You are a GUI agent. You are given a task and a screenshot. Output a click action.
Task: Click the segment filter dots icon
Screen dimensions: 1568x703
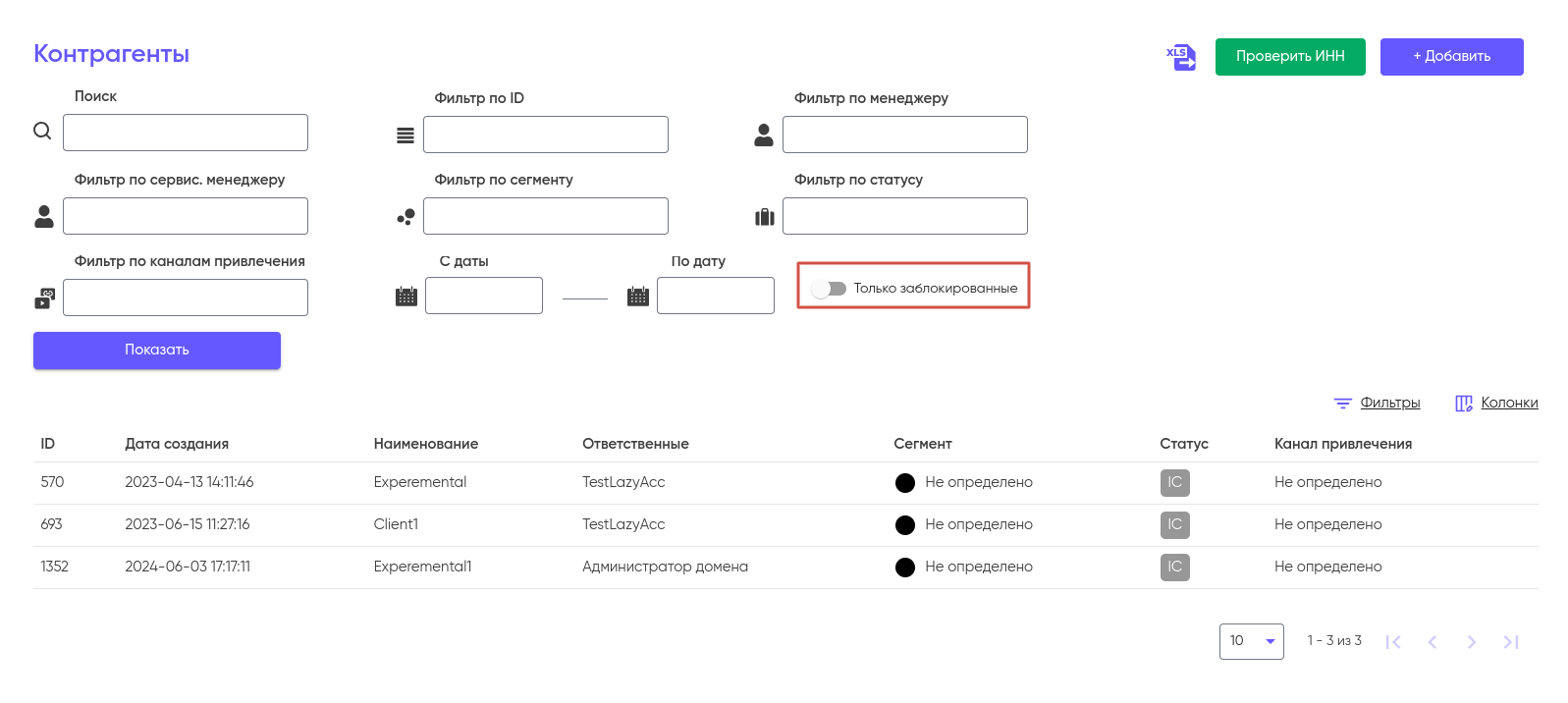[405, 217]
